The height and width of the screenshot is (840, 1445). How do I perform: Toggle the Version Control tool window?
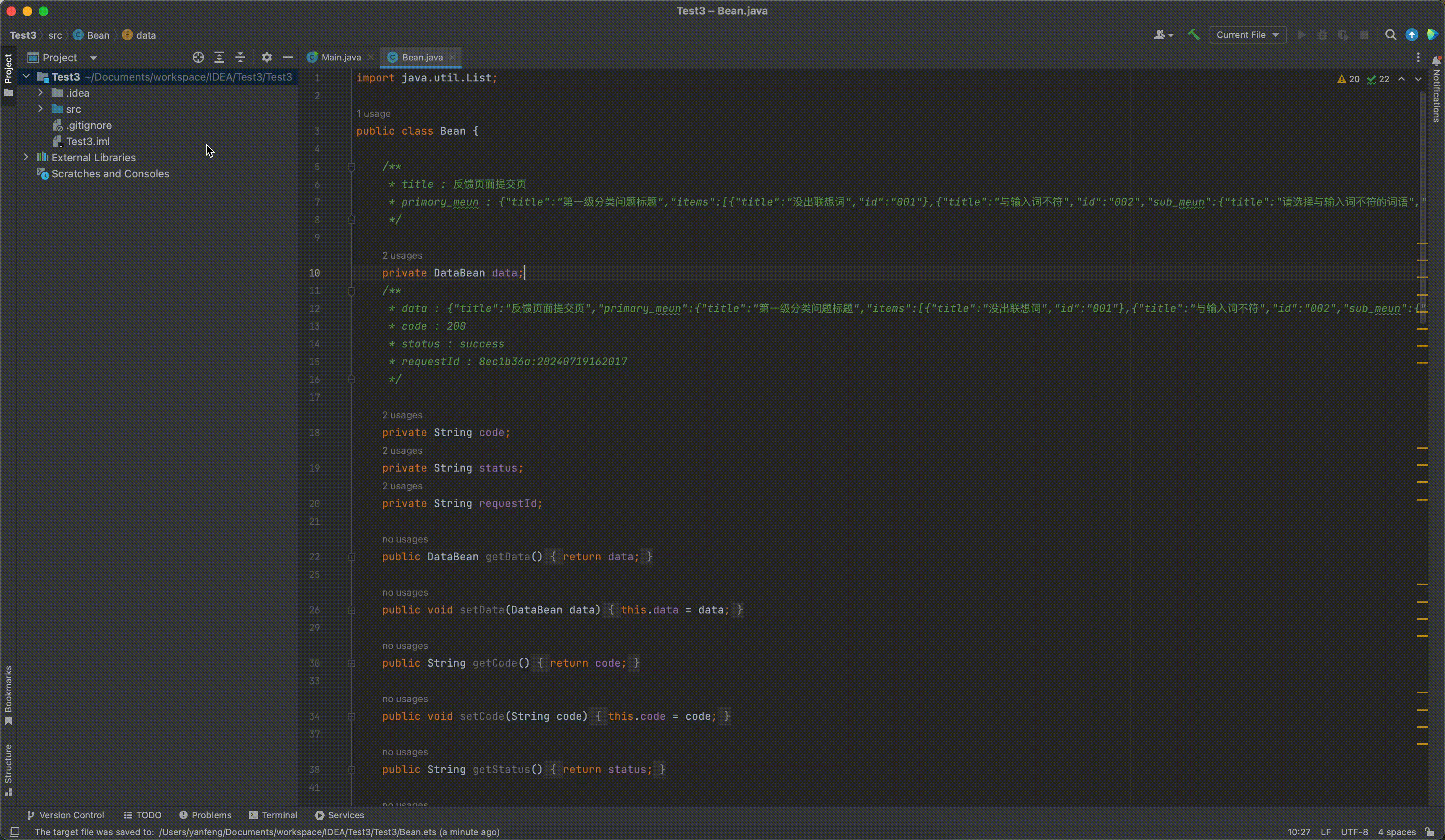point(67,815)
